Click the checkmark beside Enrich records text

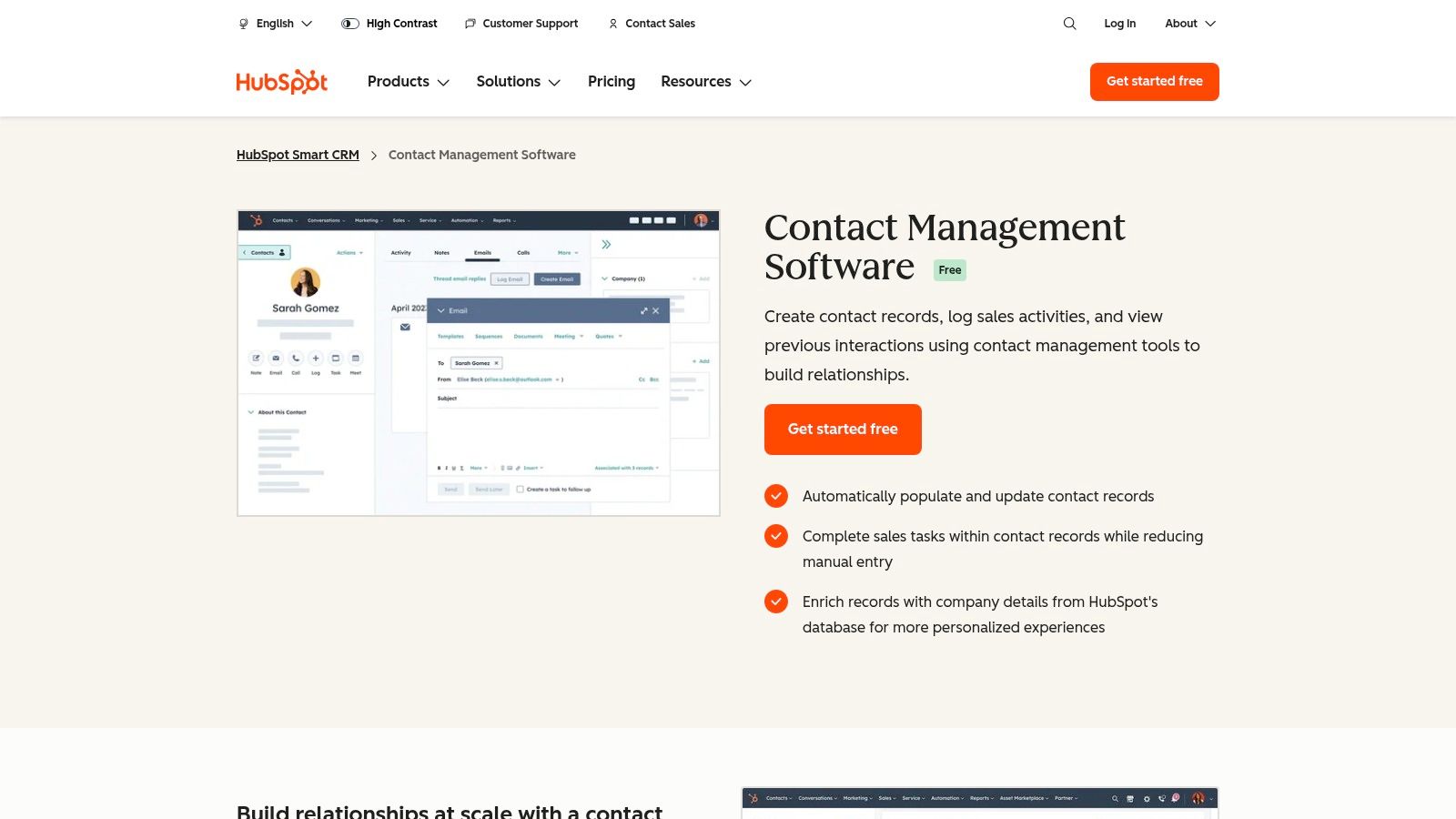point(776,602)
